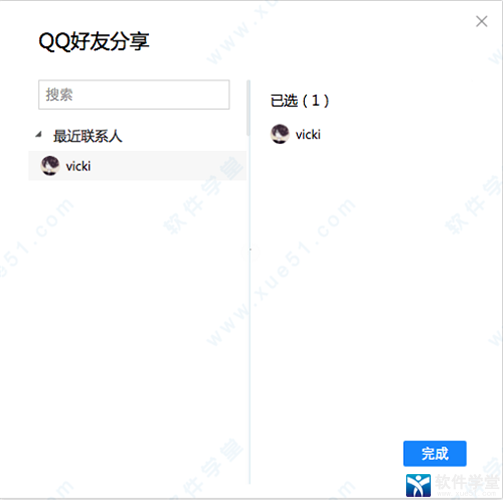This screenshot has height=500, width=503.
Task: Select the vicki name in recent contacts
Action: [78, 166]
